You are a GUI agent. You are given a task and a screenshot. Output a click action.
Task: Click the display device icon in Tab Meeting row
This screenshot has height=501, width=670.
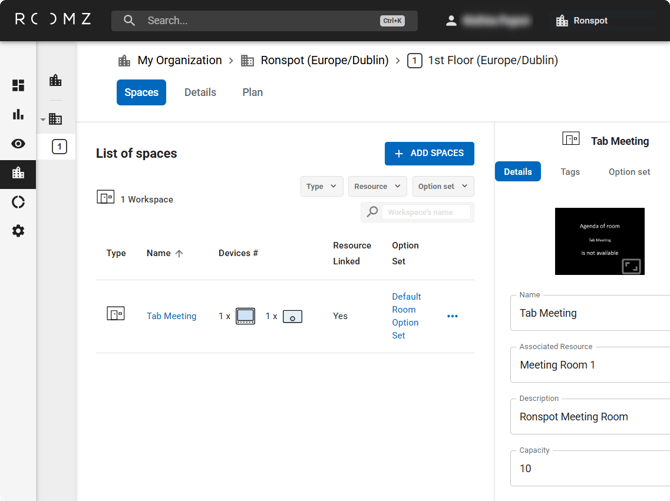click(x=245, y=316)
